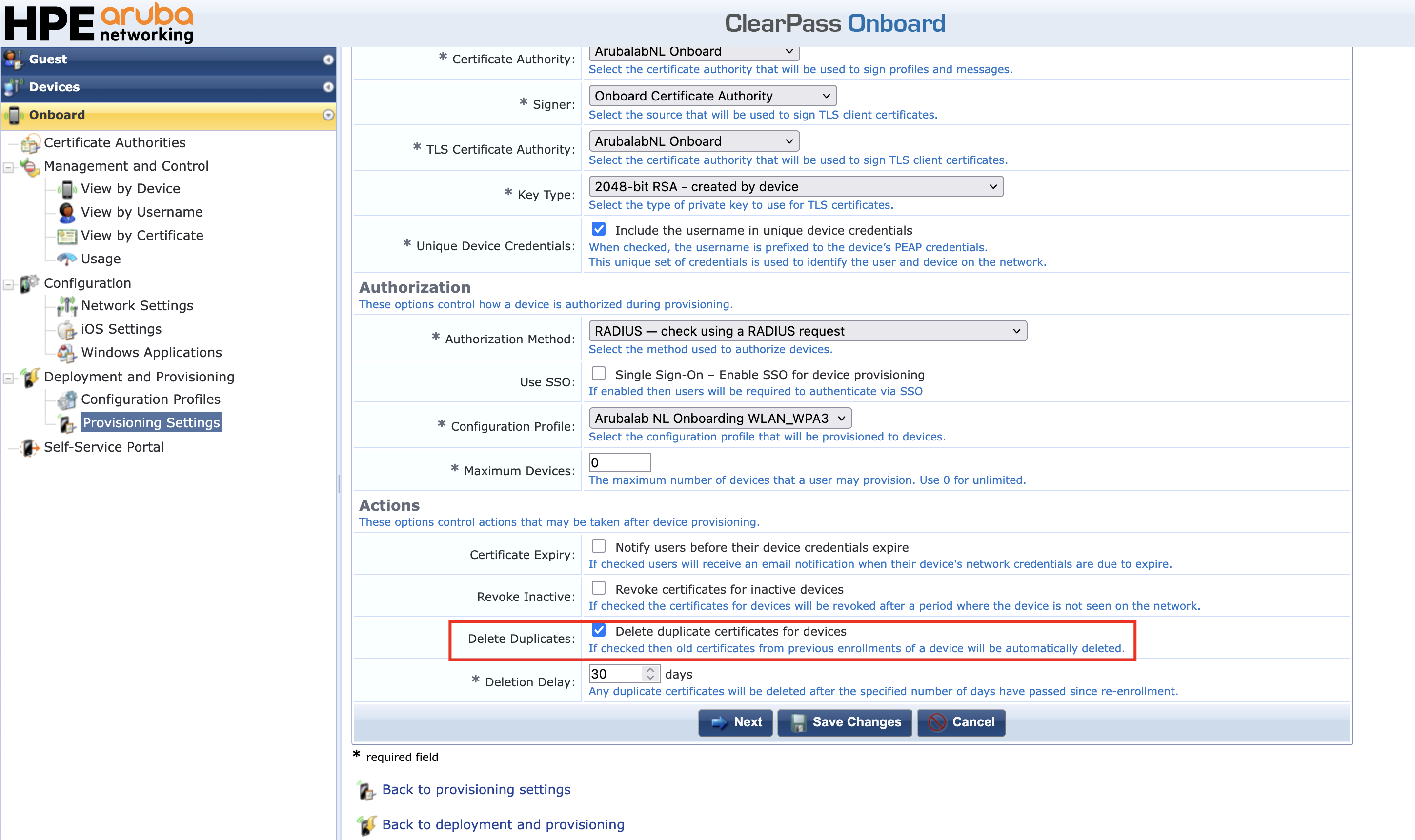Select Certificate Authorities in the sidebar
Viewport: 1415px width, 840px height.
click(115, 142)
